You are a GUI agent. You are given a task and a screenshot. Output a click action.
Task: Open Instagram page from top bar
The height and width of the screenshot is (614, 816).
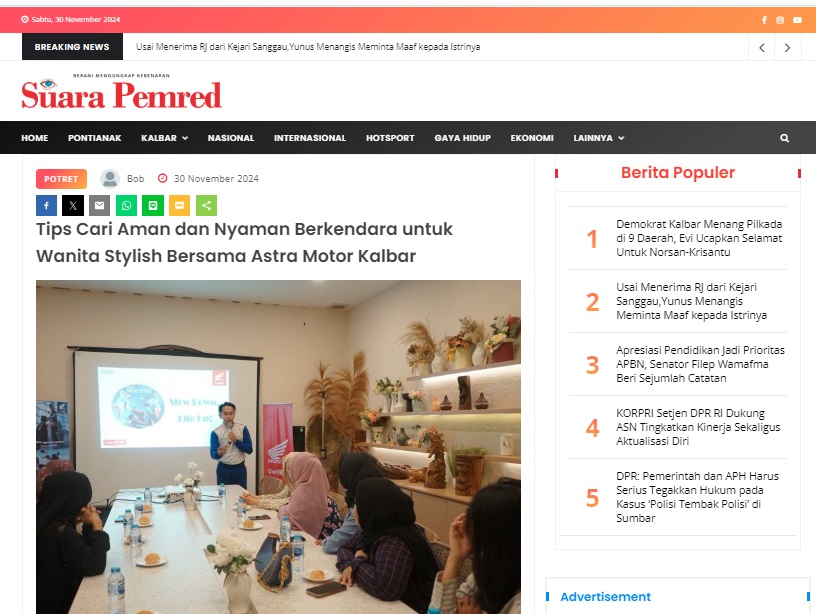pos(780,20)
